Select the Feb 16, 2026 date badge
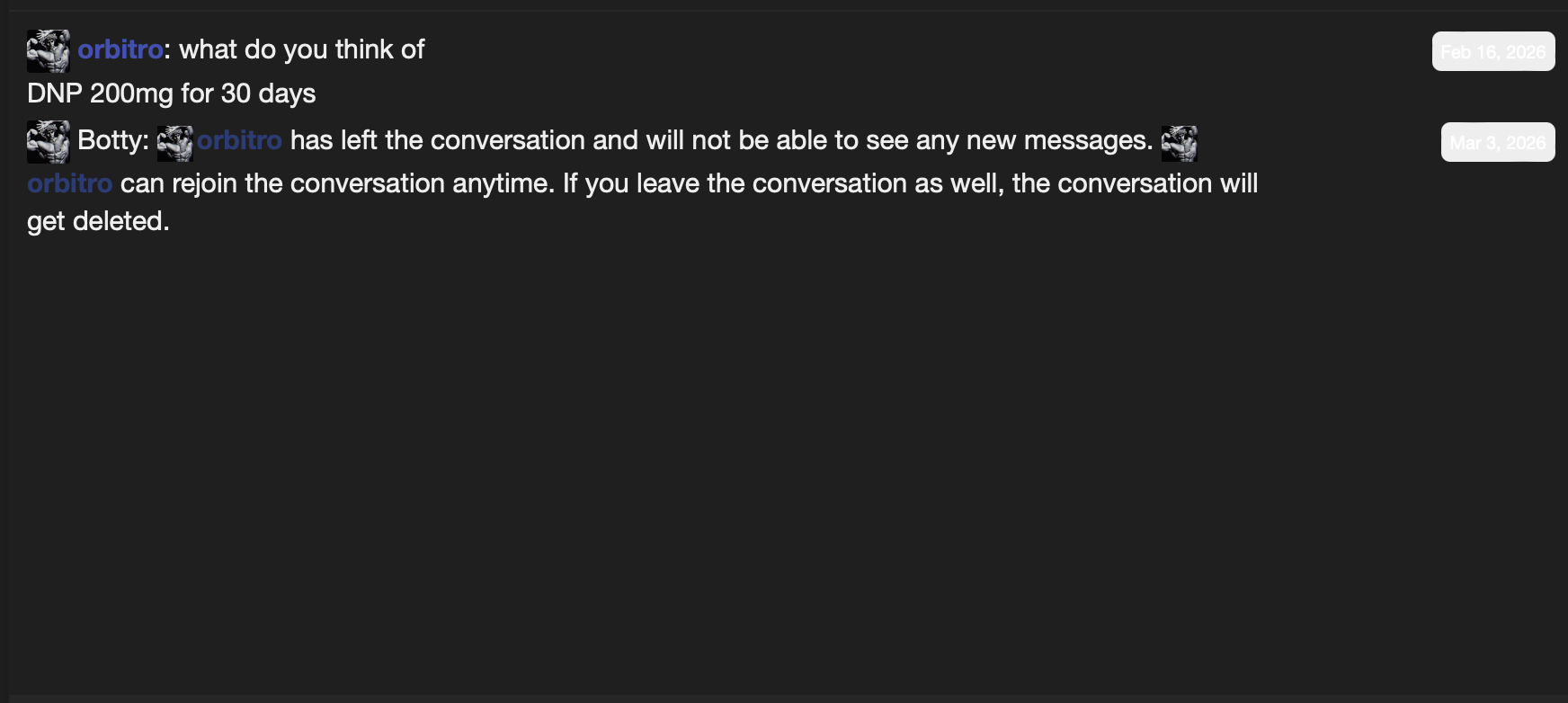Viewport: 1568px width, 703px height. coord(1492,50)
